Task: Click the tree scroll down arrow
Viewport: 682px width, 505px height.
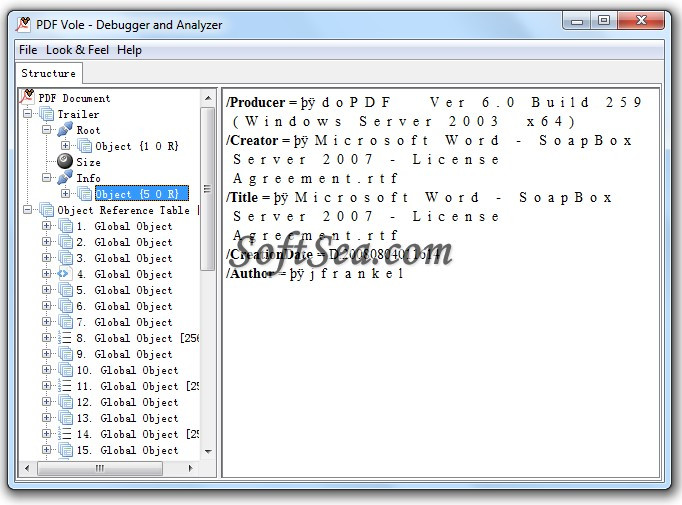Action: point(208,452)
